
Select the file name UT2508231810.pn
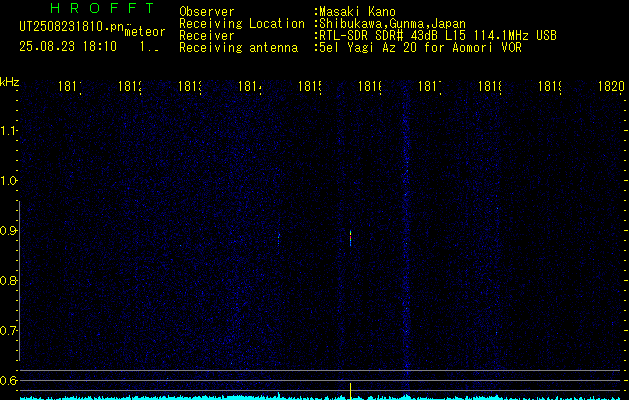pyautogui.click(x=72, y=26)
